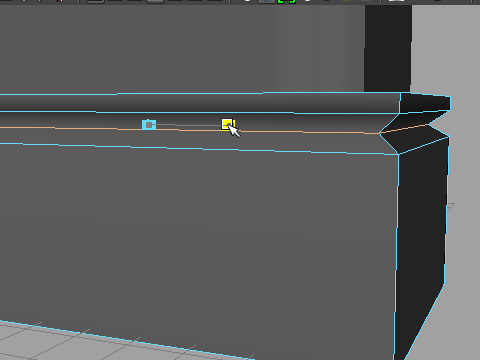Select the yellow highlighted slide handle
This screenshot has width=480, height=360.
(x=228, y=124)
